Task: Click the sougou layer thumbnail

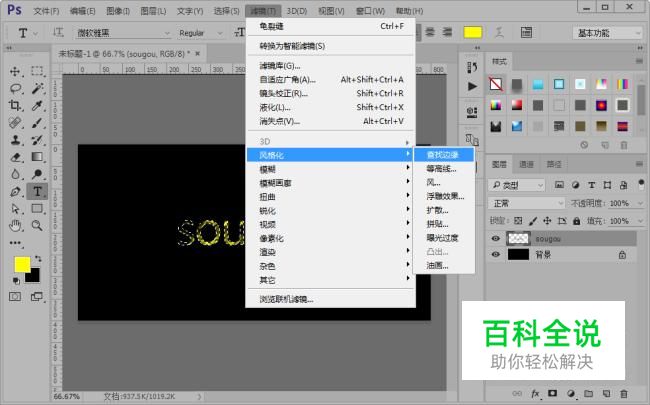Action: coord(518,239)
